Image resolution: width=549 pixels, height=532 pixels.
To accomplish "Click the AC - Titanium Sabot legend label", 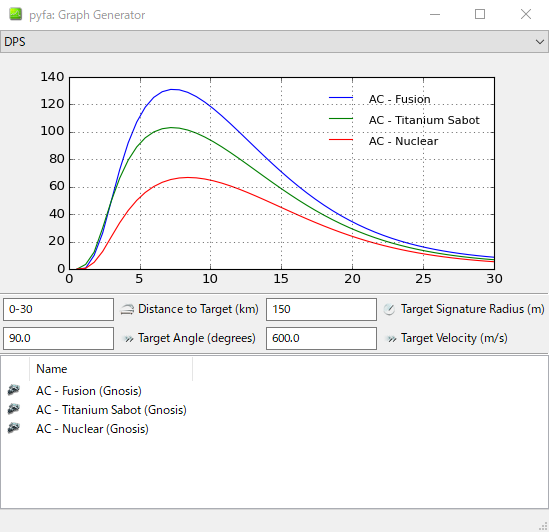I will (x=424, y=120).
